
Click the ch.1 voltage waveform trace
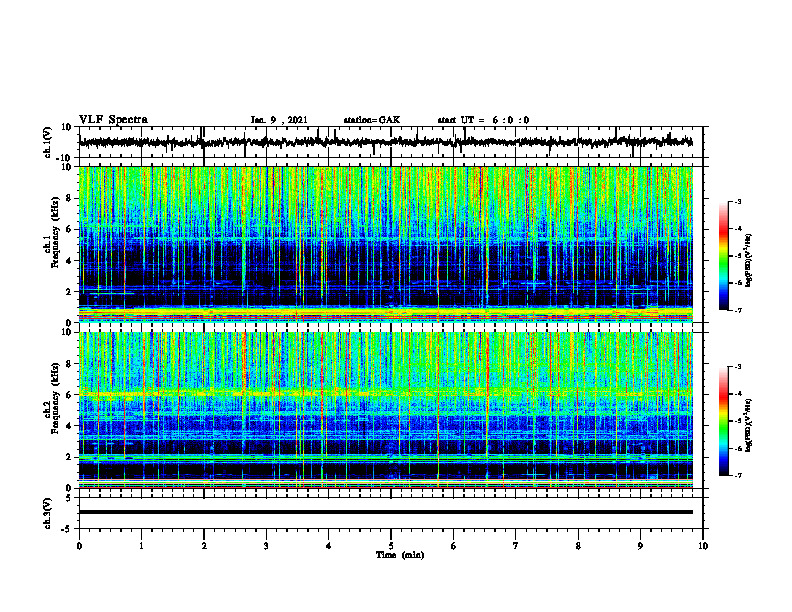pyautogui.click(x=385, y=142)
